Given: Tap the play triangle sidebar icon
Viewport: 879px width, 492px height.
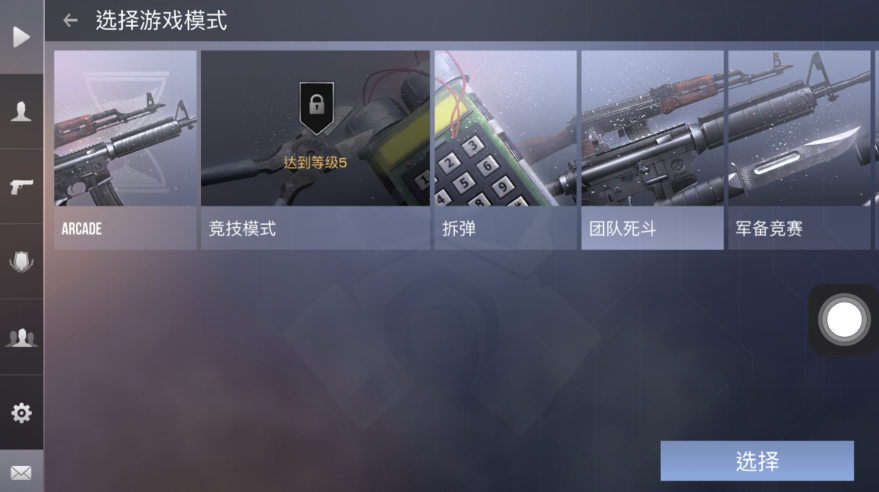Looking at the screenshot, I should point(21,37).
